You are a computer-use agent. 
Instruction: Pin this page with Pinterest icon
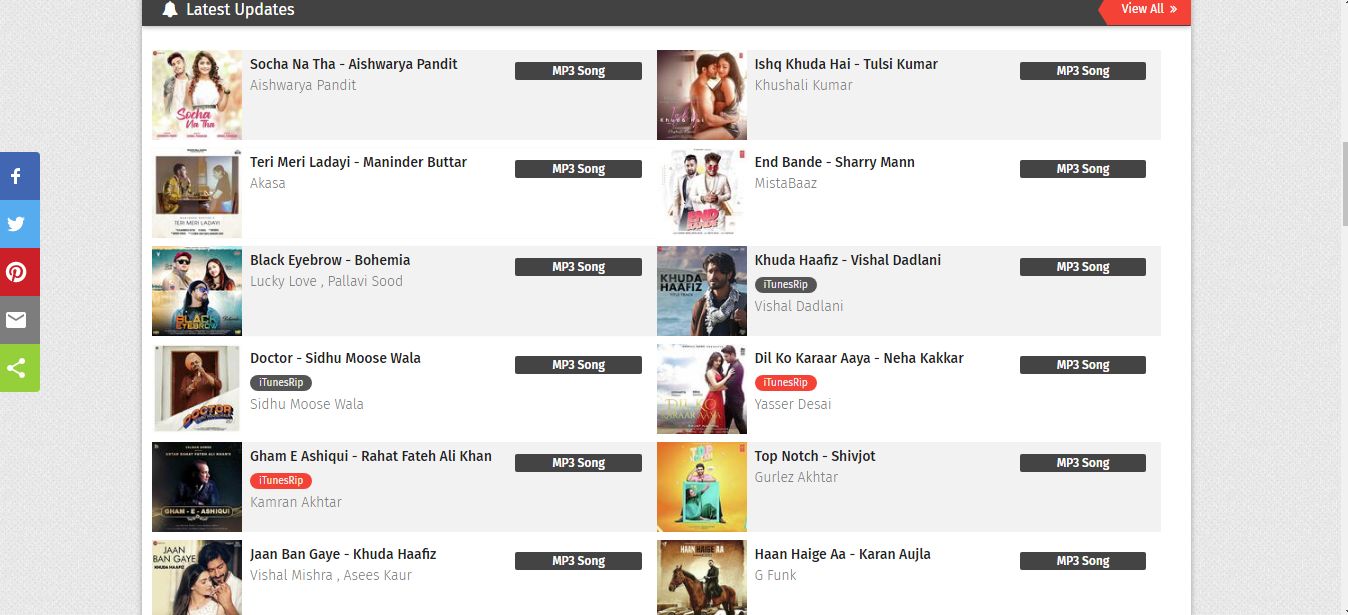18,272
